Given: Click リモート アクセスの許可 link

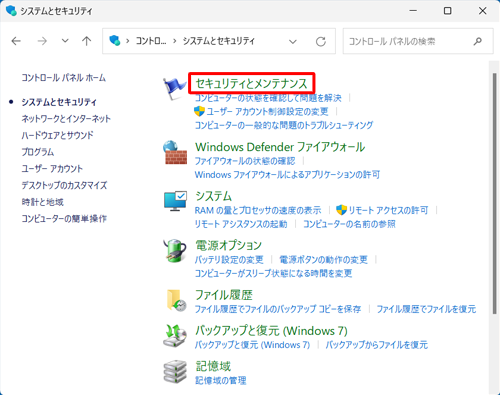Looking at the screenshot, I should 388,210.
